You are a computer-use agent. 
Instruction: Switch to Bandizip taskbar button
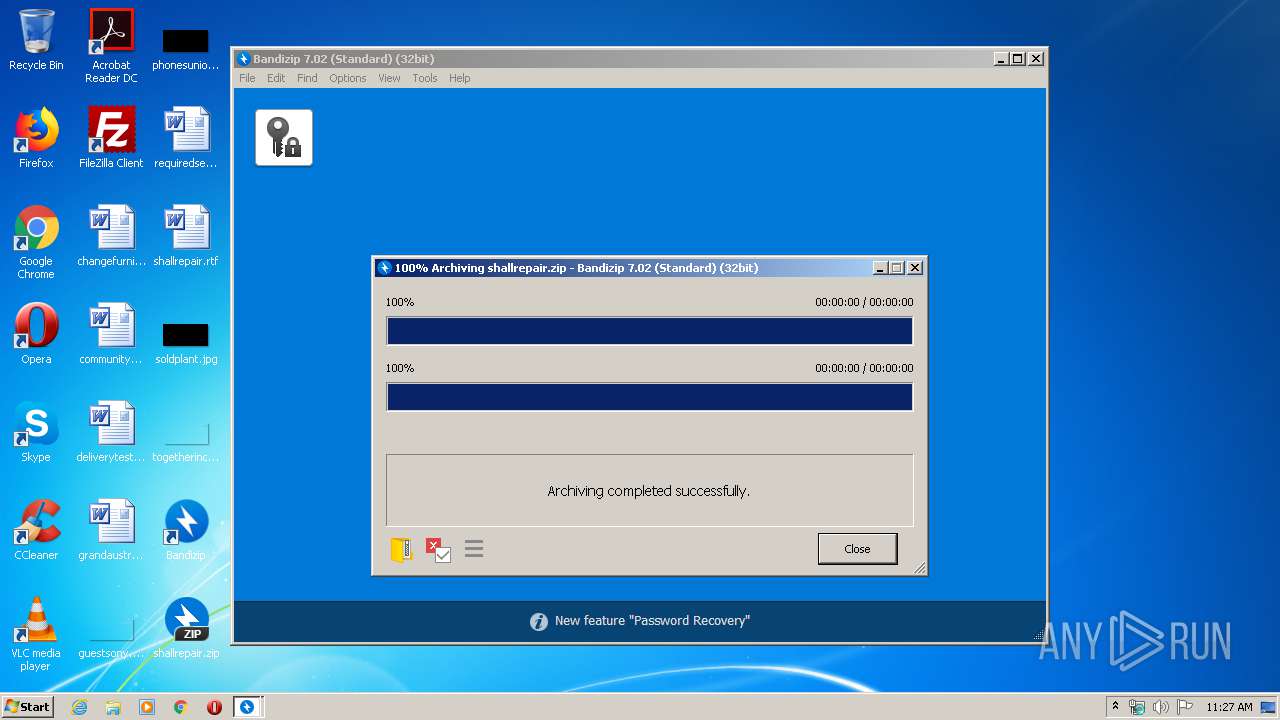[248, 707]
